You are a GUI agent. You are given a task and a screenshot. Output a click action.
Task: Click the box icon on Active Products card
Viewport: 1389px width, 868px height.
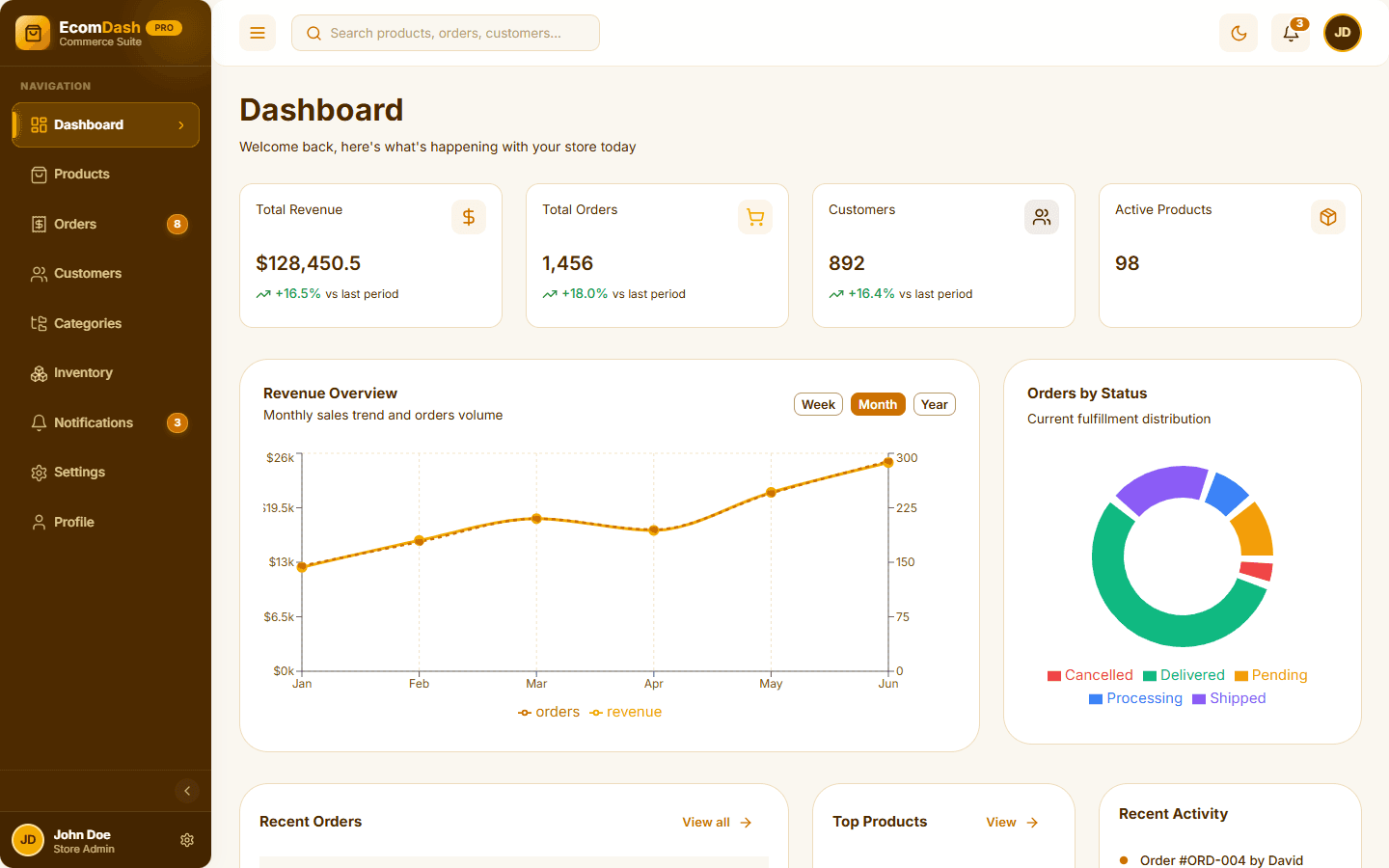1328,217
